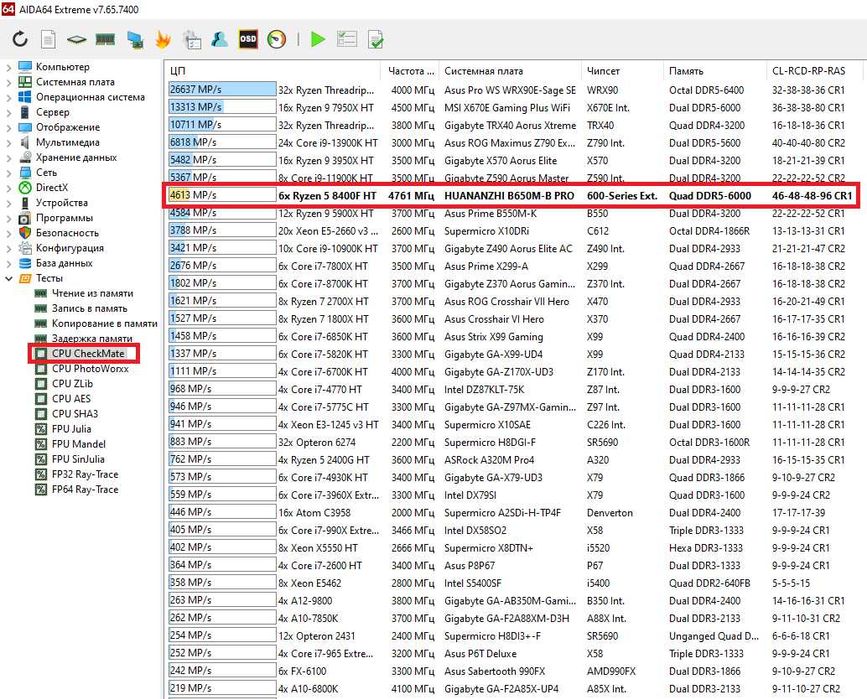The height and width of the screenshot is (699, 867).
Task: Expand the Хранение данных node
Action: (8, 158)
